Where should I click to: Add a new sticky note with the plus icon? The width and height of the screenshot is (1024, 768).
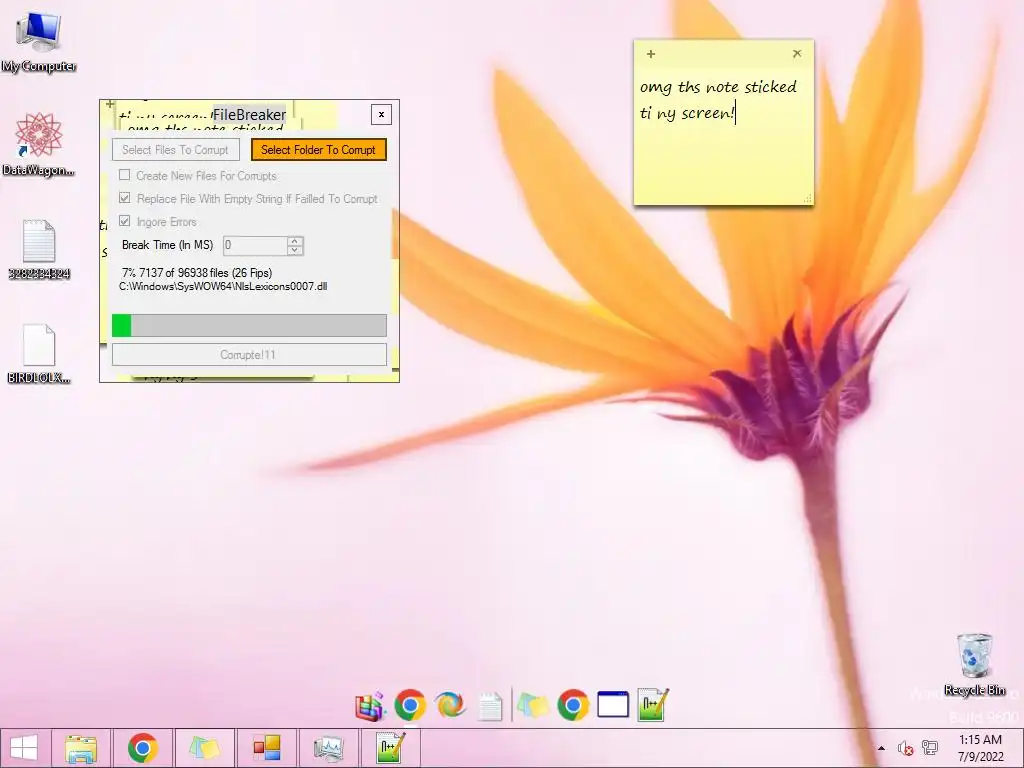point(650,54)
